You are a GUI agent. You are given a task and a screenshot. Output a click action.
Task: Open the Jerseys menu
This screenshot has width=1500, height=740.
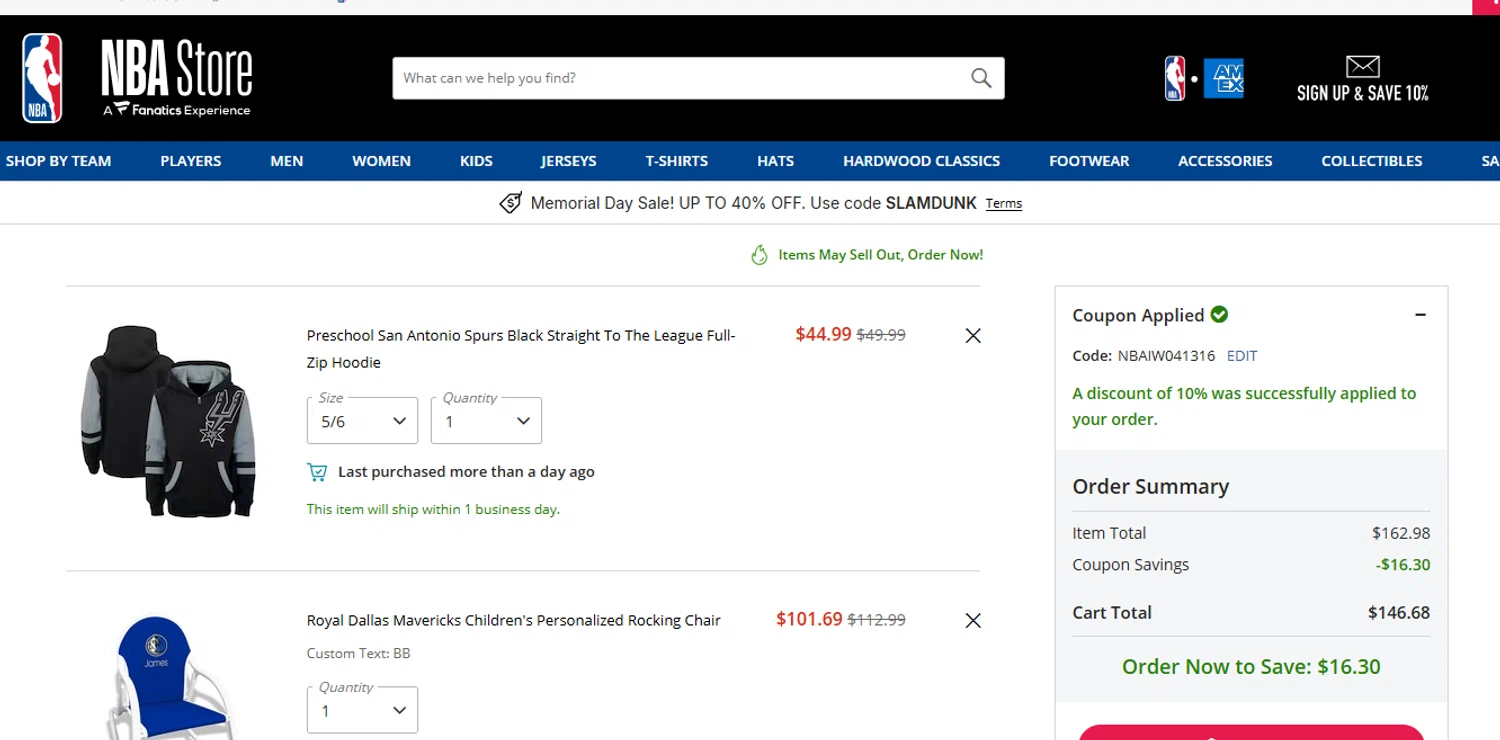[x=568, y=161]
